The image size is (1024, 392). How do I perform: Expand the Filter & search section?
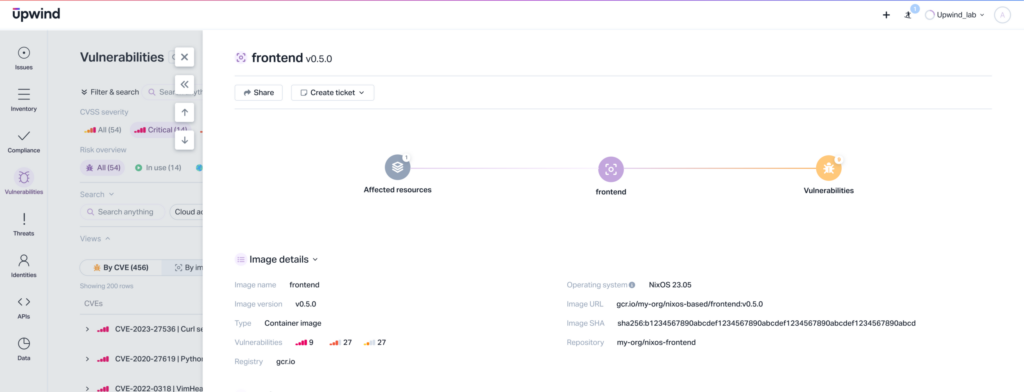pos(109,92)
